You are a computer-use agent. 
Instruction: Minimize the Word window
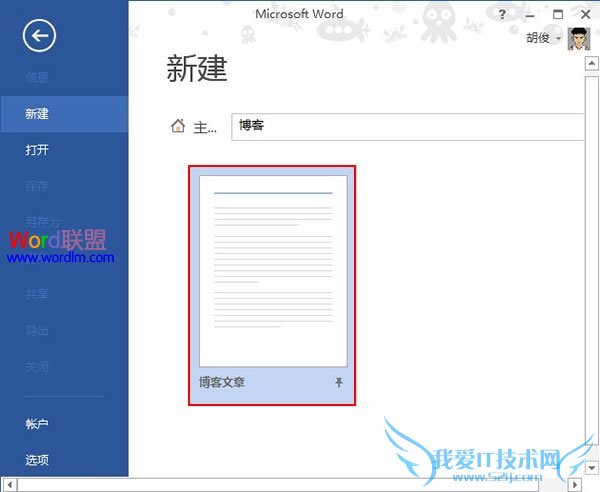click(530, 15)
